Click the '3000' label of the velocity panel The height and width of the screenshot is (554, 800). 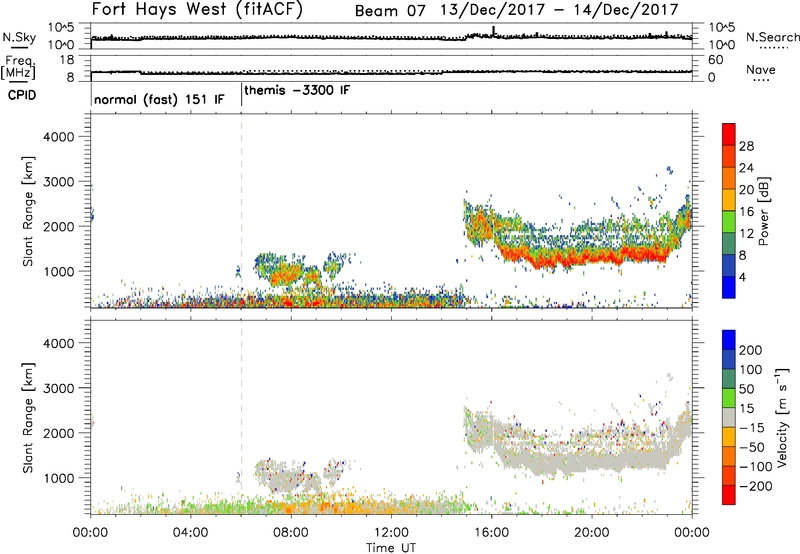point(58,388)
